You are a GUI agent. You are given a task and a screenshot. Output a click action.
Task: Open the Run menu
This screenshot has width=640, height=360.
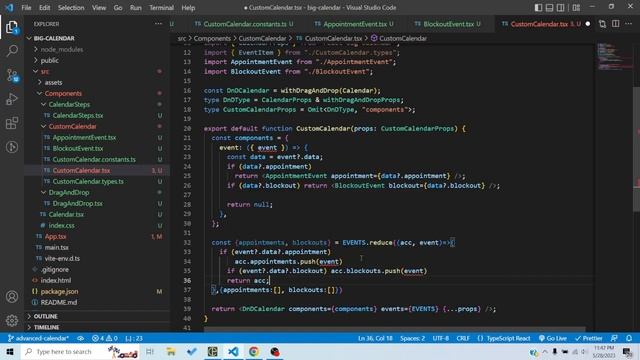click(136, 8)
